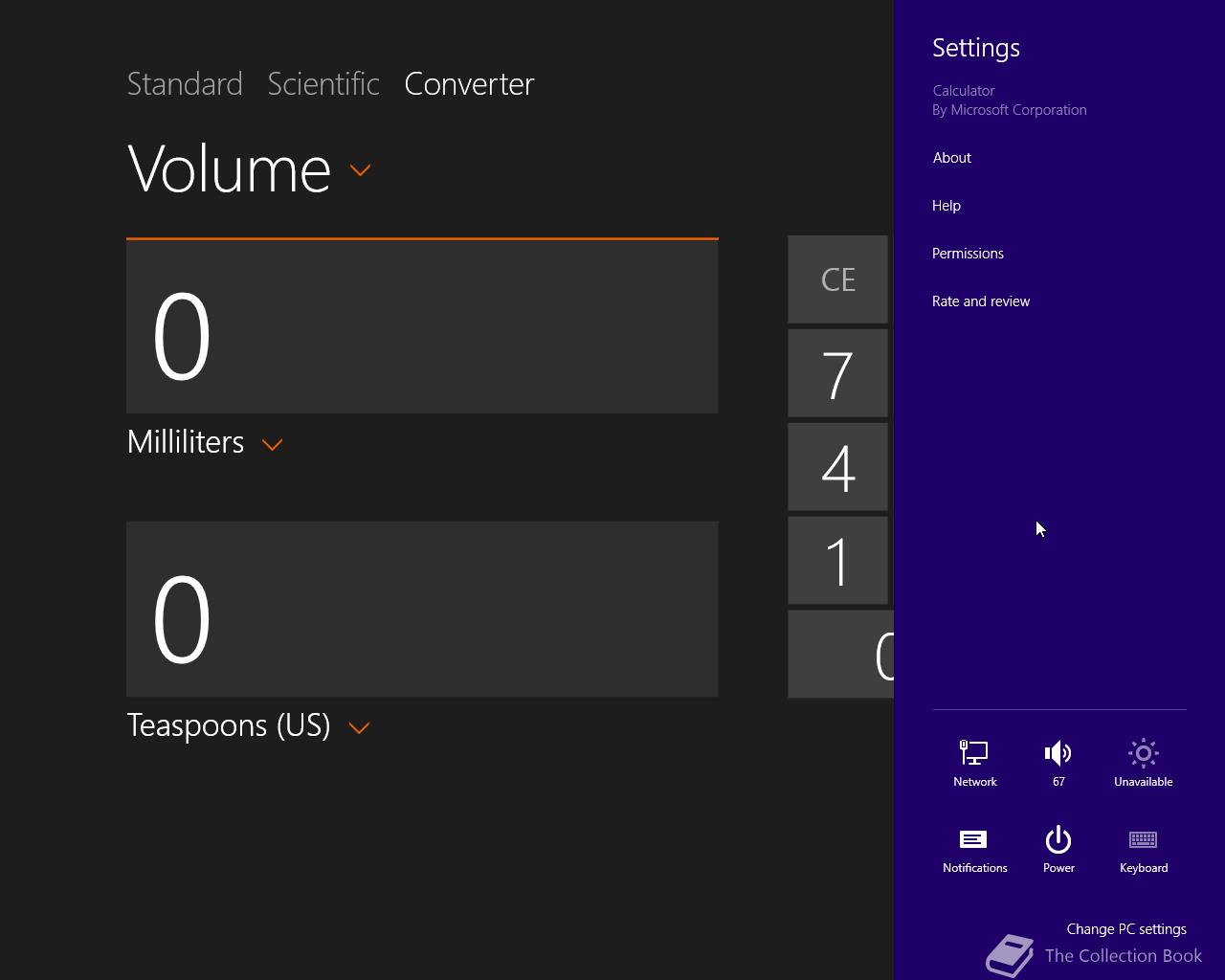Tap the number 7 key
Image resolution: width=1225 pixels, height=980 pixels.
838,373
